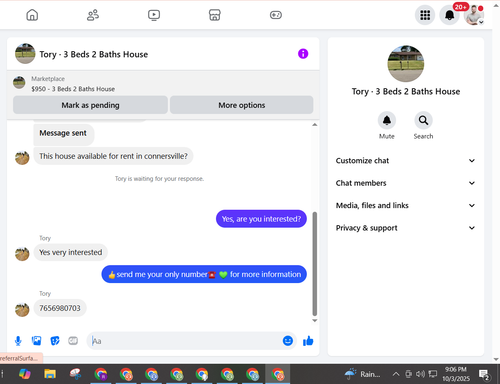The height and width of the screenshot is (384, 500).
Task: Click the voice clip microphone icon
Action: coord(18,341)
